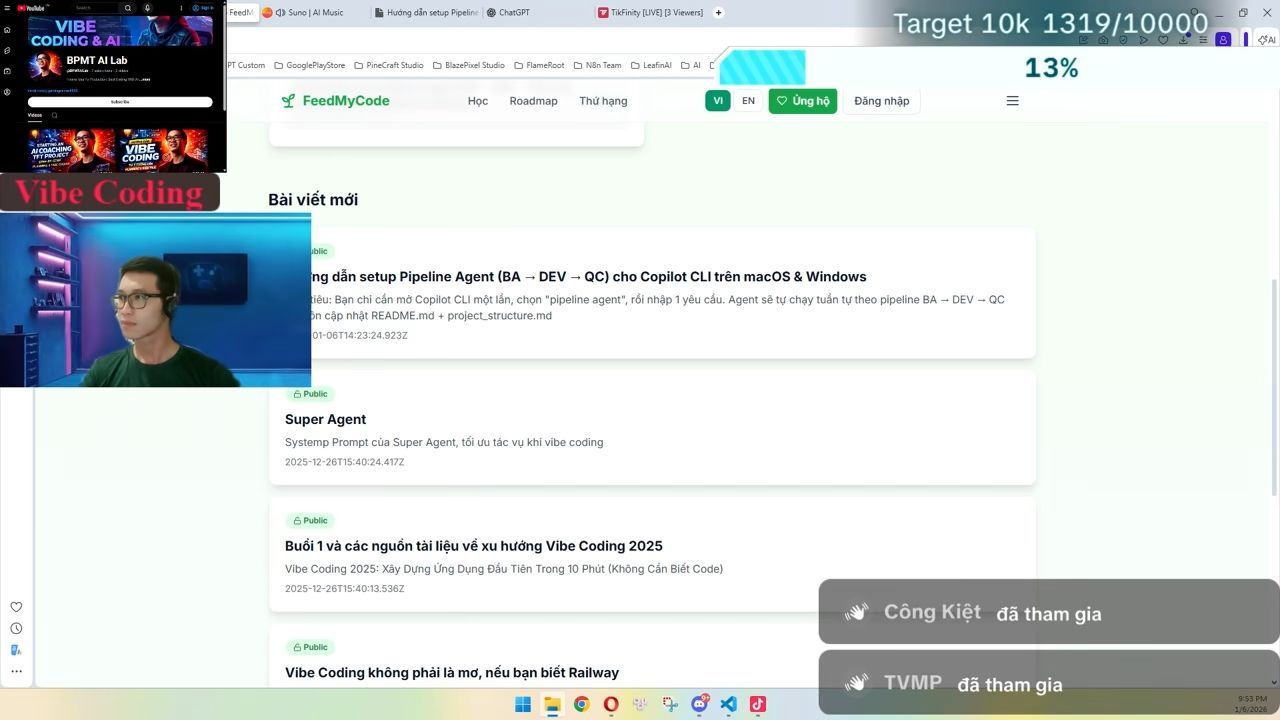The image size is (1280, 720).
Task: Open Visual Studio Code from taskbar
Action: [728, 704]
